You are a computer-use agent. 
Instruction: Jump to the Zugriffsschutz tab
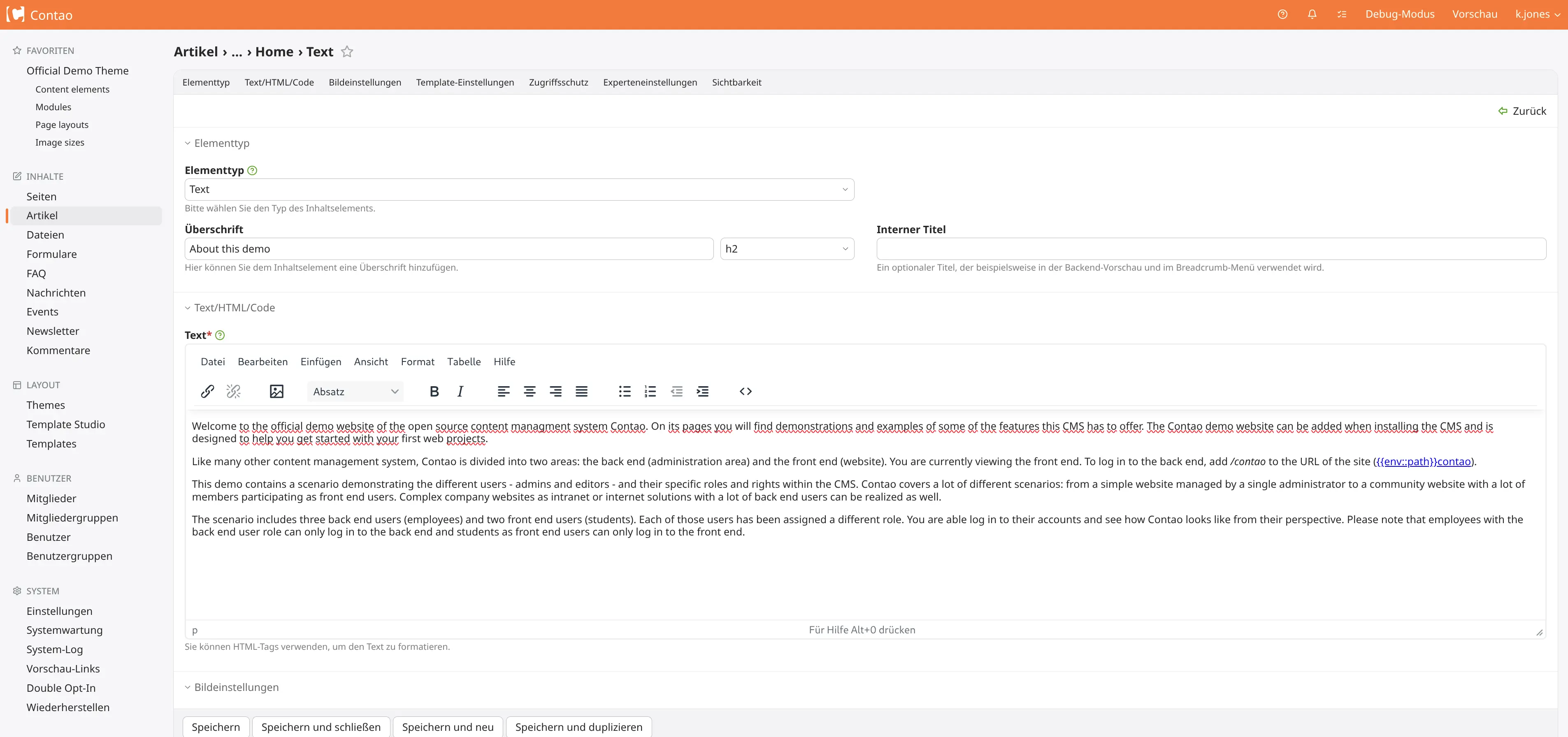pos(558,82)
